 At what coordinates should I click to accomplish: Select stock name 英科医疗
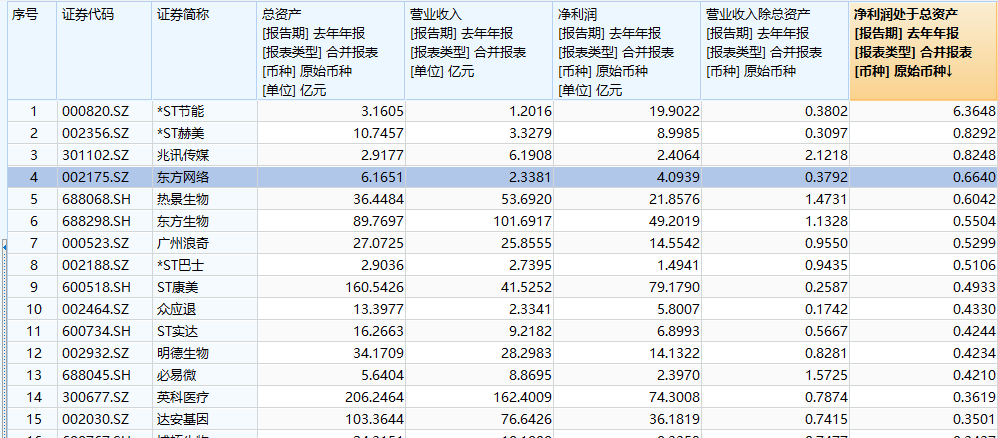click(x=183, y=397)
